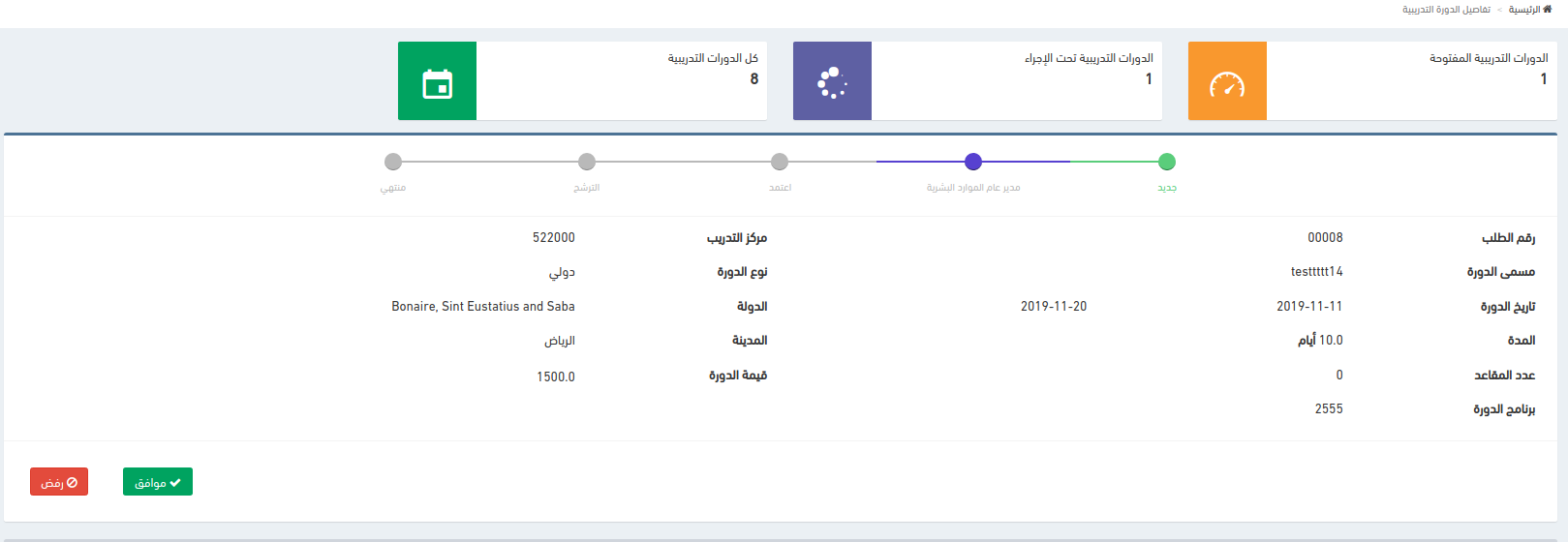Click the red رفض reject button
Screen dimensions: 1568x542
pos(59,482)
